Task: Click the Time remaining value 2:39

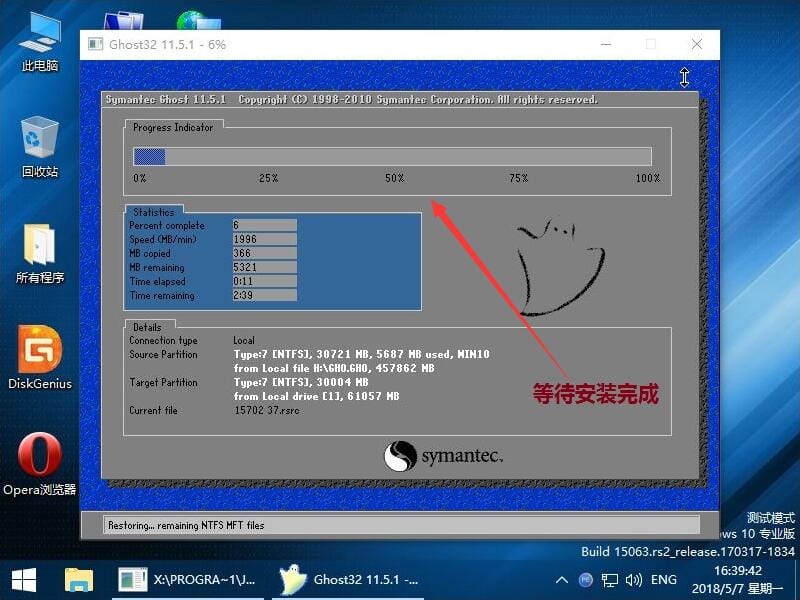Action: point(264,295)
